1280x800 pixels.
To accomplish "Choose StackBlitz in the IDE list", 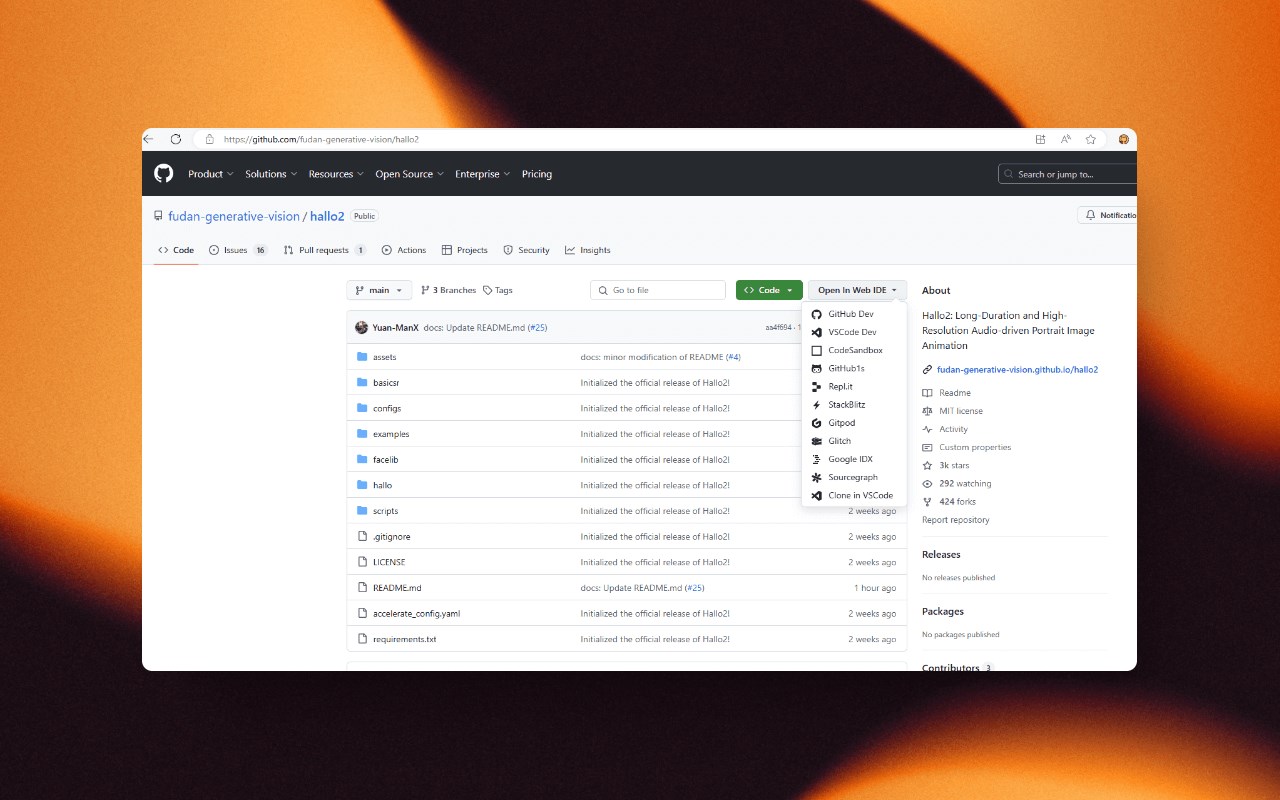I will coord(854,405).
